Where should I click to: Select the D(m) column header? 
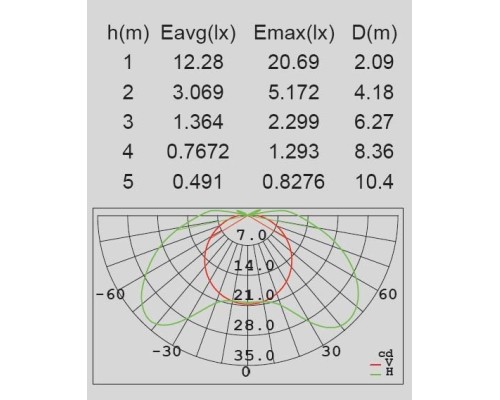point(374,33)
